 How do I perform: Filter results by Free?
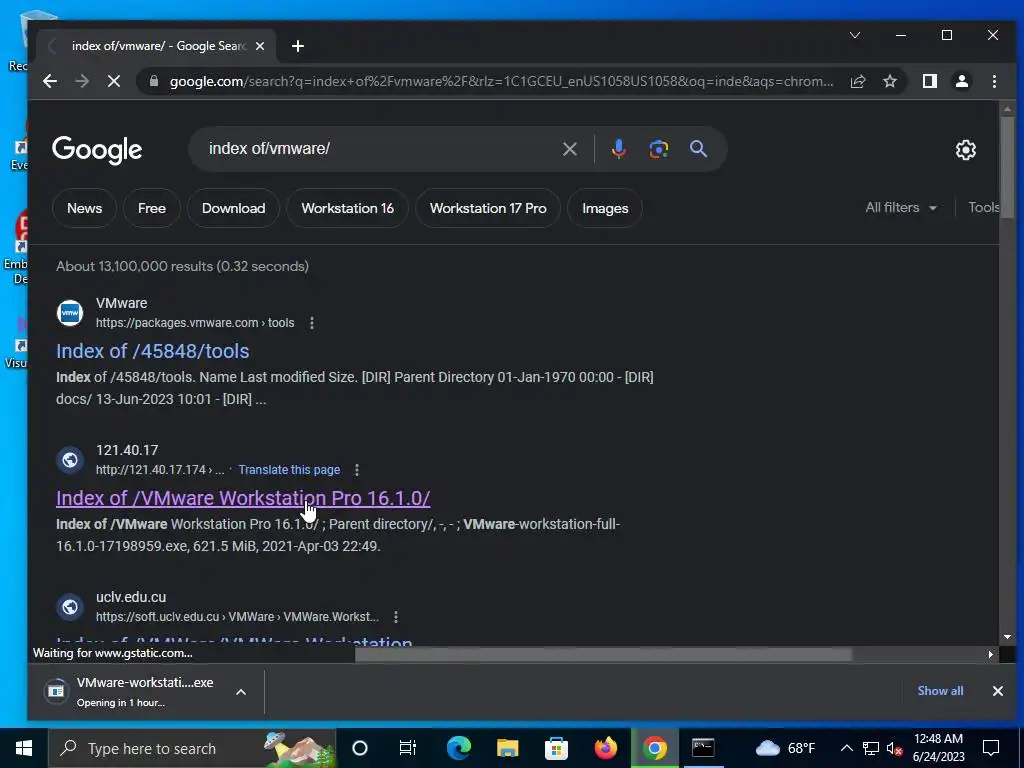click(x=152, y=208)
